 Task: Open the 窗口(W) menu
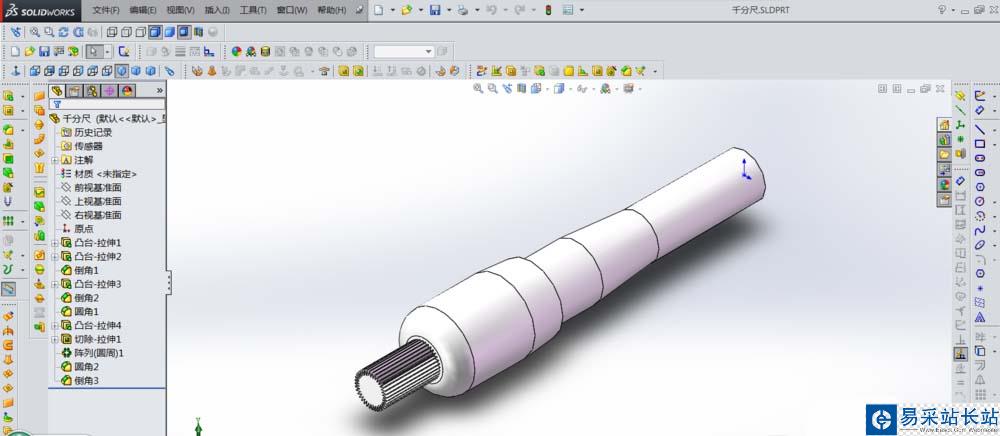(292, 10)
